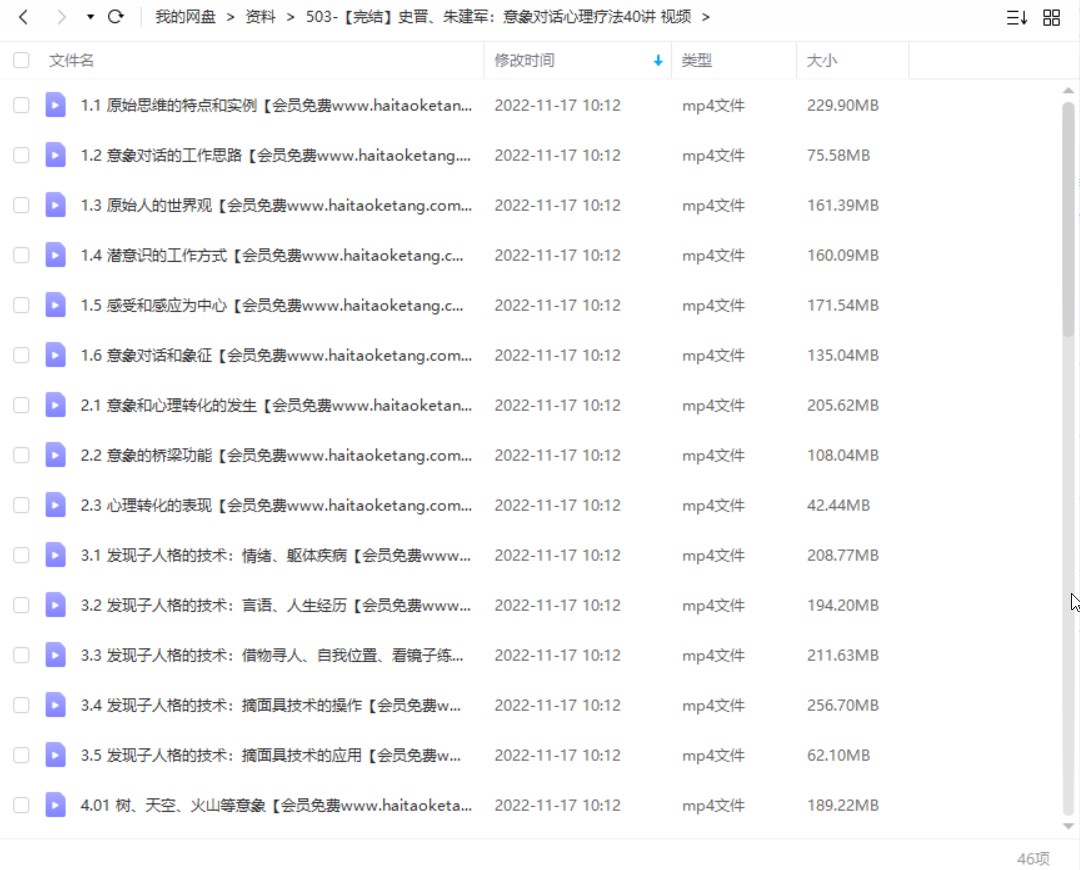Click video icon of 1.5 感受和感应为中心
The image size is (1080, 870).
click(56, 304)
